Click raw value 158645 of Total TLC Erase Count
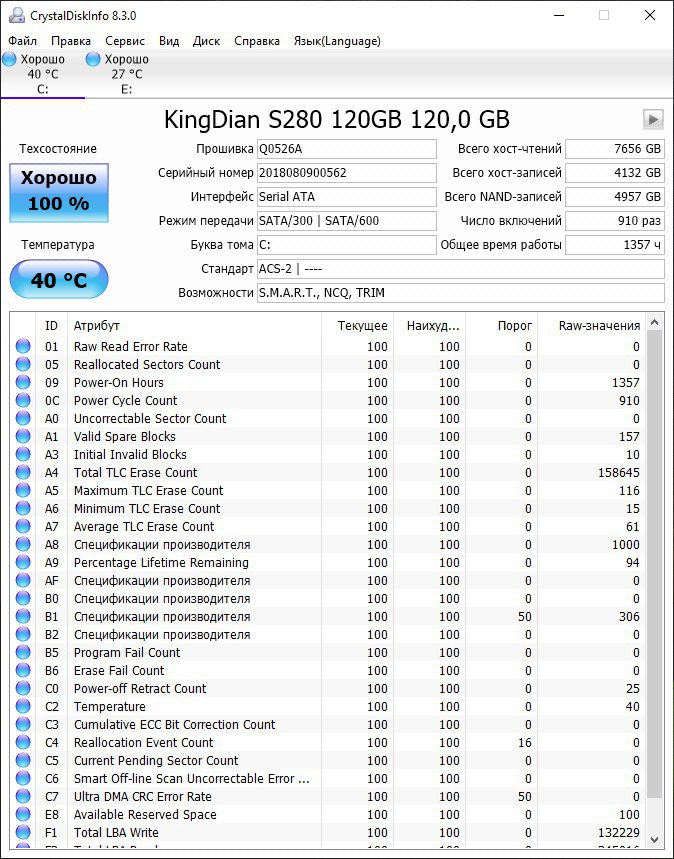Image resolution: width=674 pixels, height=859 pixels. click(x=619, y=472)
